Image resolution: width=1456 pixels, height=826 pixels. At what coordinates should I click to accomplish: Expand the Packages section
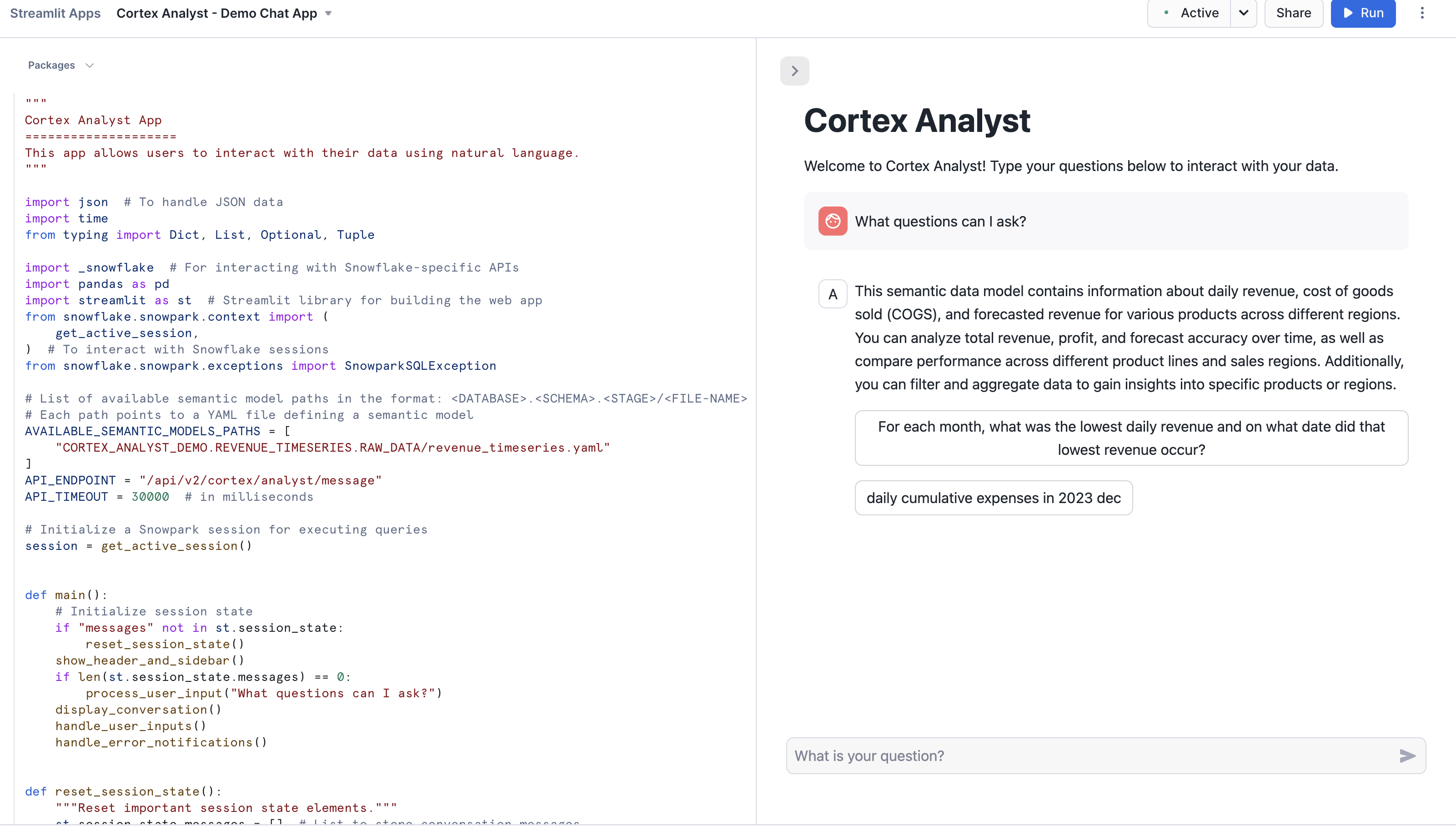click(60, 65)
